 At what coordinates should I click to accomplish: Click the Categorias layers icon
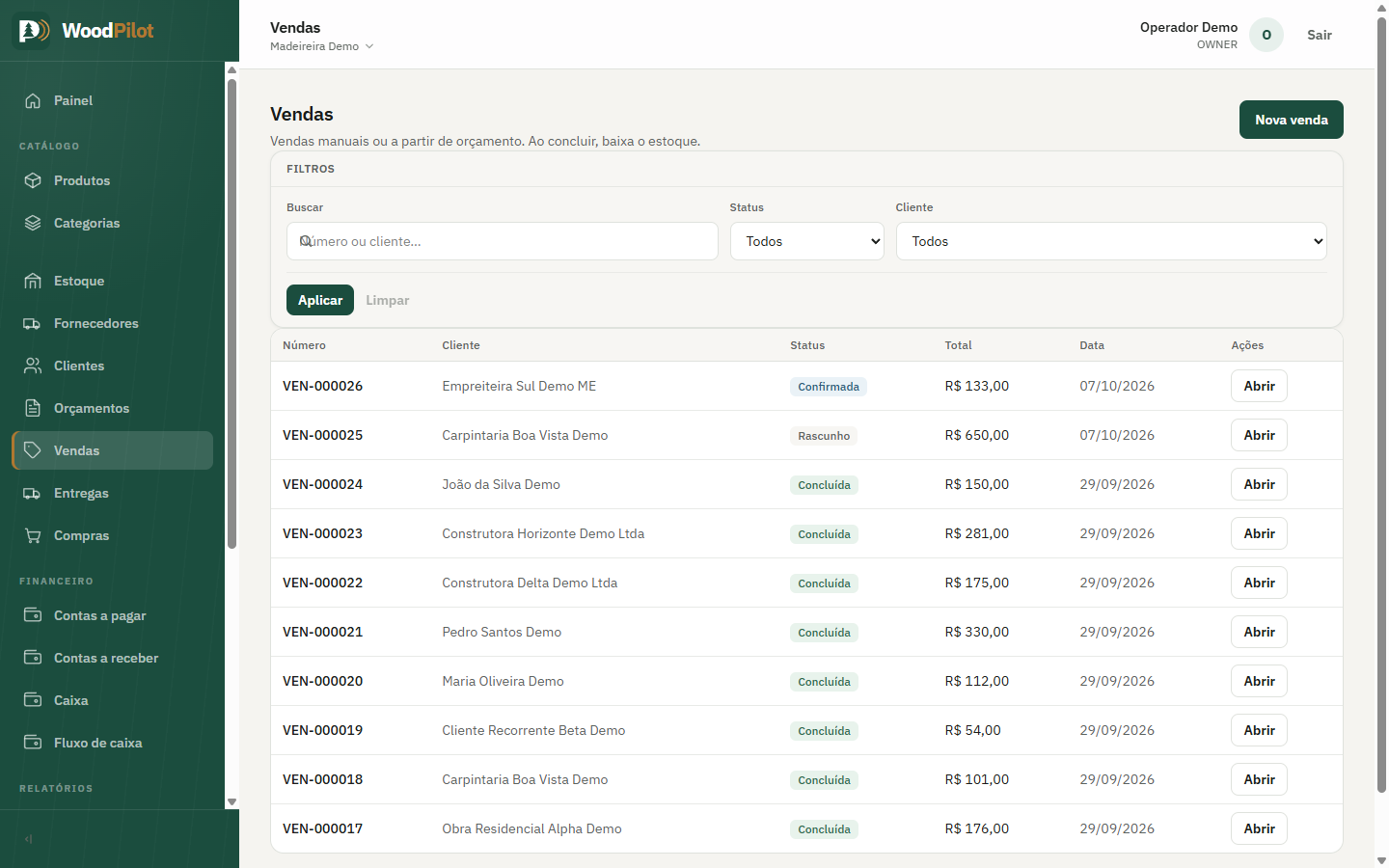33,223
